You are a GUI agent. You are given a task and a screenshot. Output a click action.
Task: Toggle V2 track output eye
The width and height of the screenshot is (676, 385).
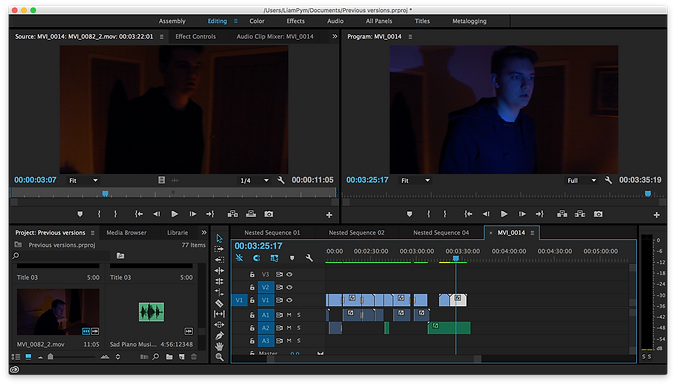[x=289, y=287]
